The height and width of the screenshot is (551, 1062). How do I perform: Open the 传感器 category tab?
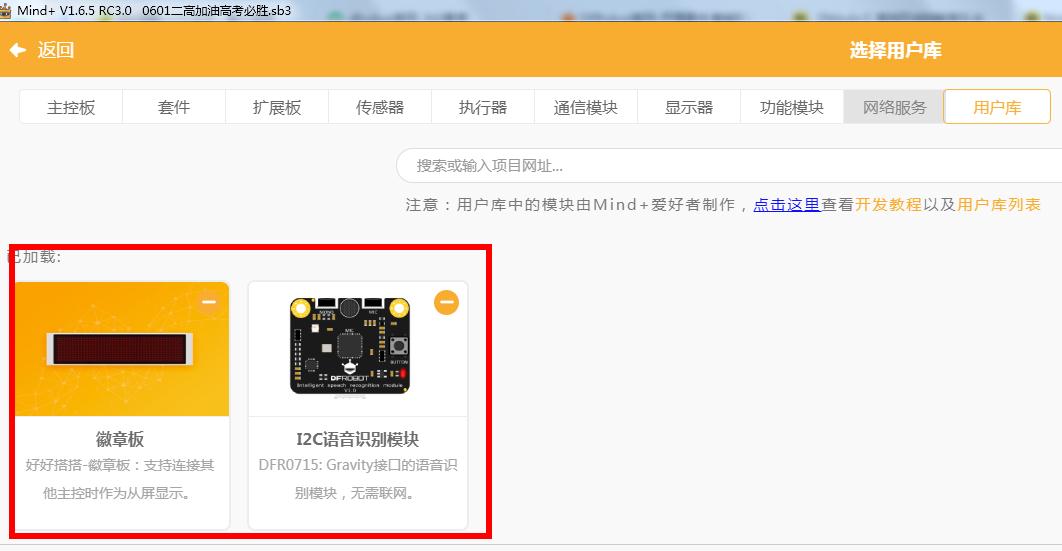(380, 108)
